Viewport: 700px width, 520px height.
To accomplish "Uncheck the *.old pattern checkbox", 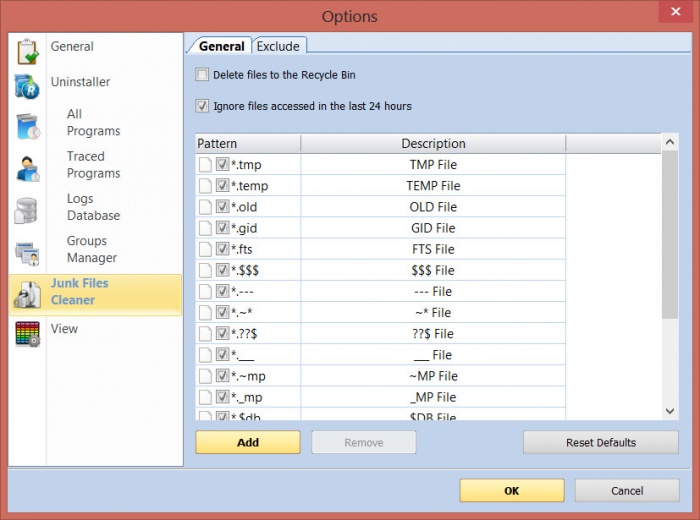I will pyautogui.click(x=223, y=207).
